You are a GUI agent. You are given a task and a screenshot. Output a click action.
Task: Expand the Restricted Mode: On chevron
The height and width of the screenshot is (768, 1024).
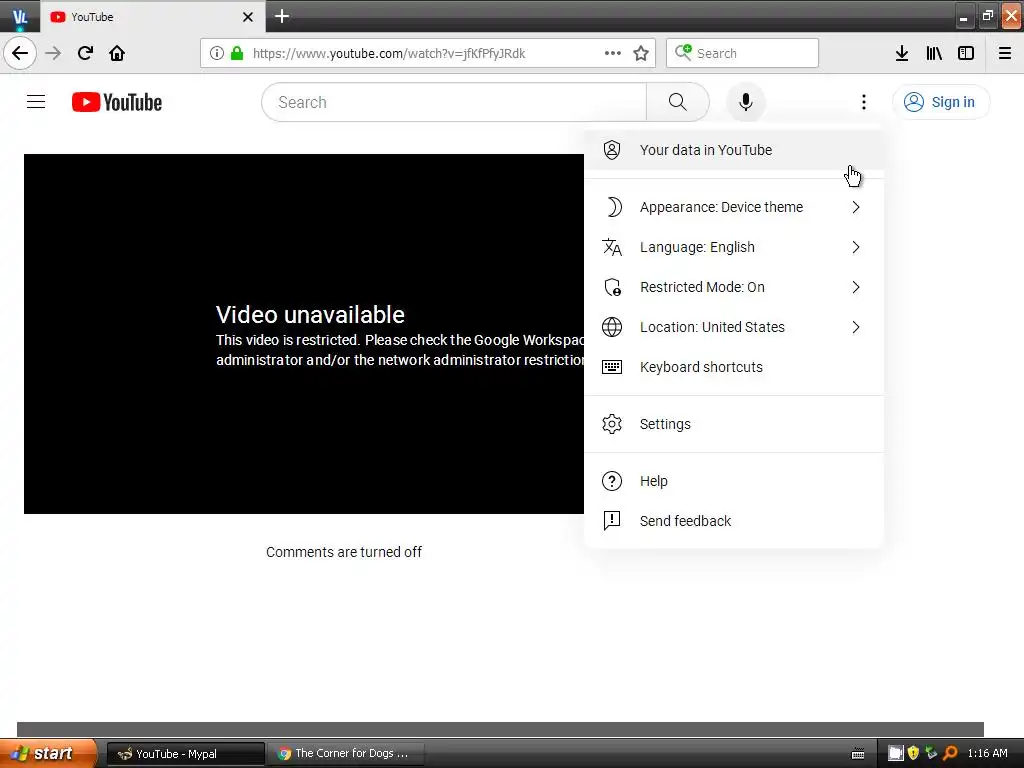tap(856, 287)
